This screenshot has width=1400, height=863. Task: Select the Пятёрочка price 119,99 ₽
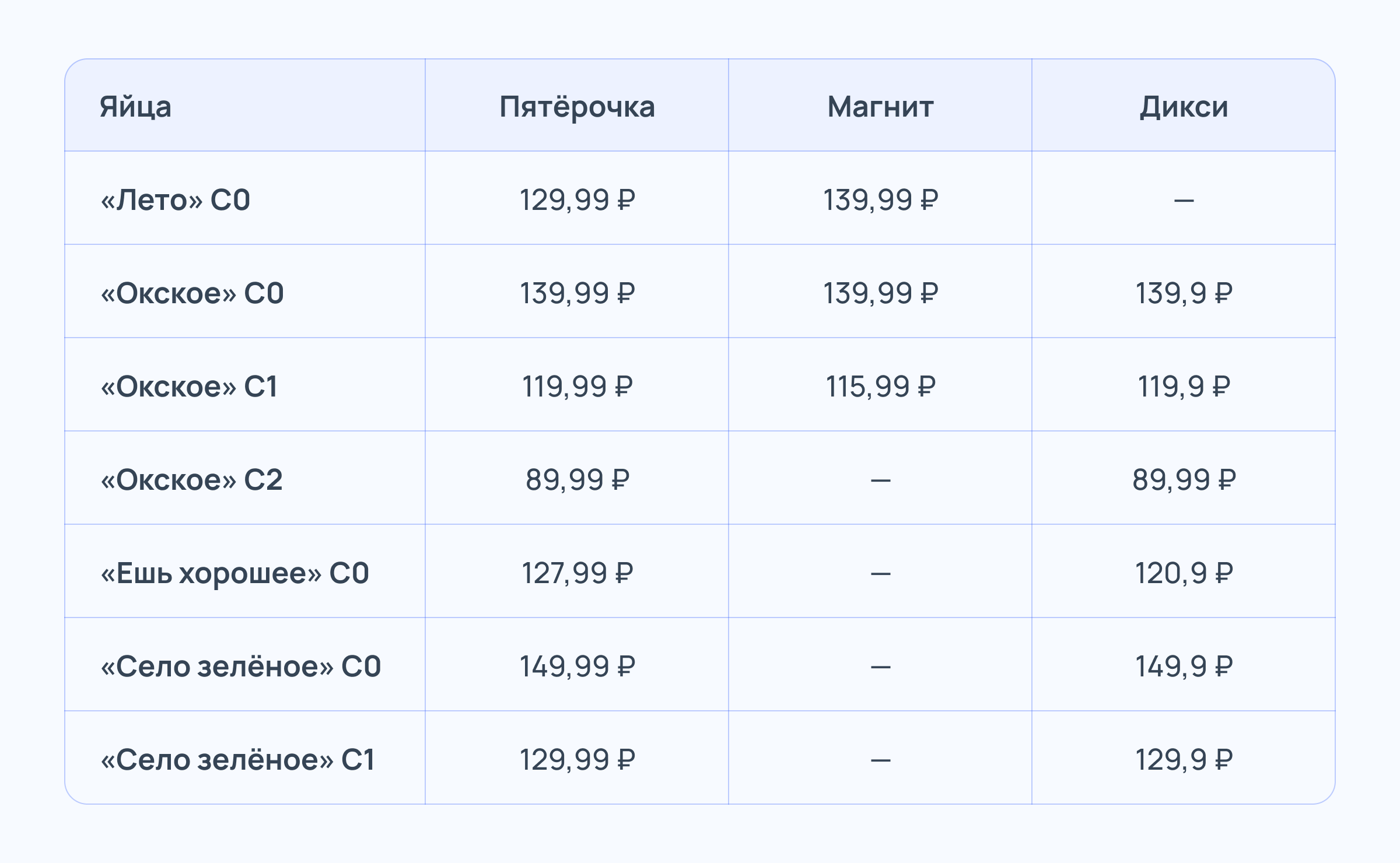[577, 387]
